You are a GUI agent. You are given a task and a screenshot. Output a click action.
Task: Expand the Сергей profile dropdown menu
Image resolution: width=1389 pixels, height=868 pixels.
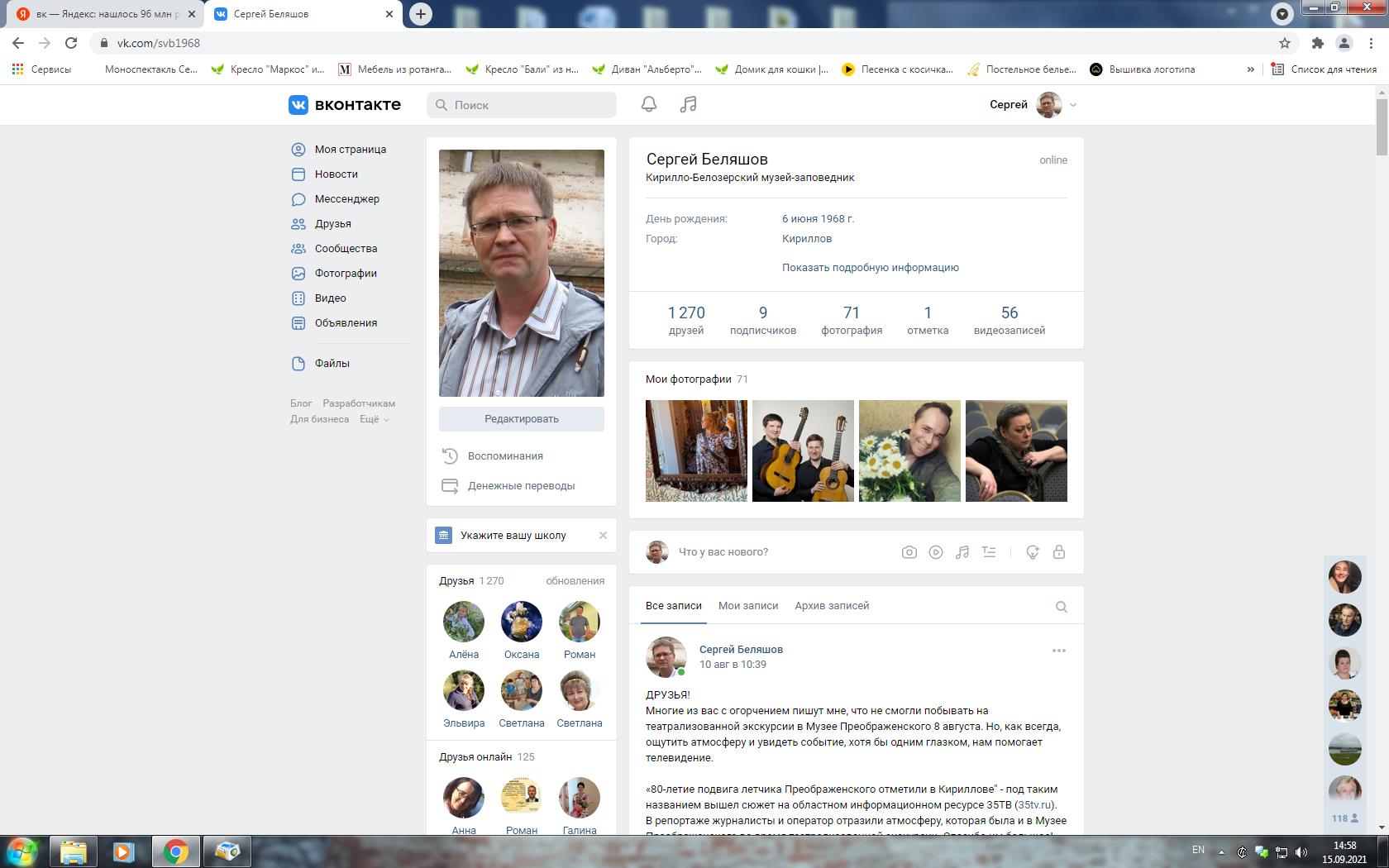click(x=1073, y=105)
